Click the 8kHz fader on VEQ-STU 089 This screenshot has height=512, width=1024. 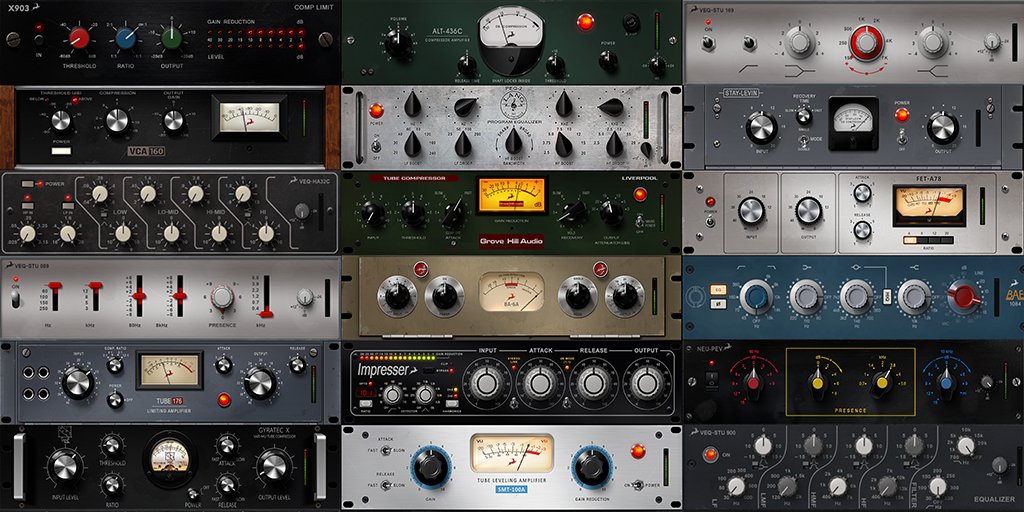(x=179, y=296)
